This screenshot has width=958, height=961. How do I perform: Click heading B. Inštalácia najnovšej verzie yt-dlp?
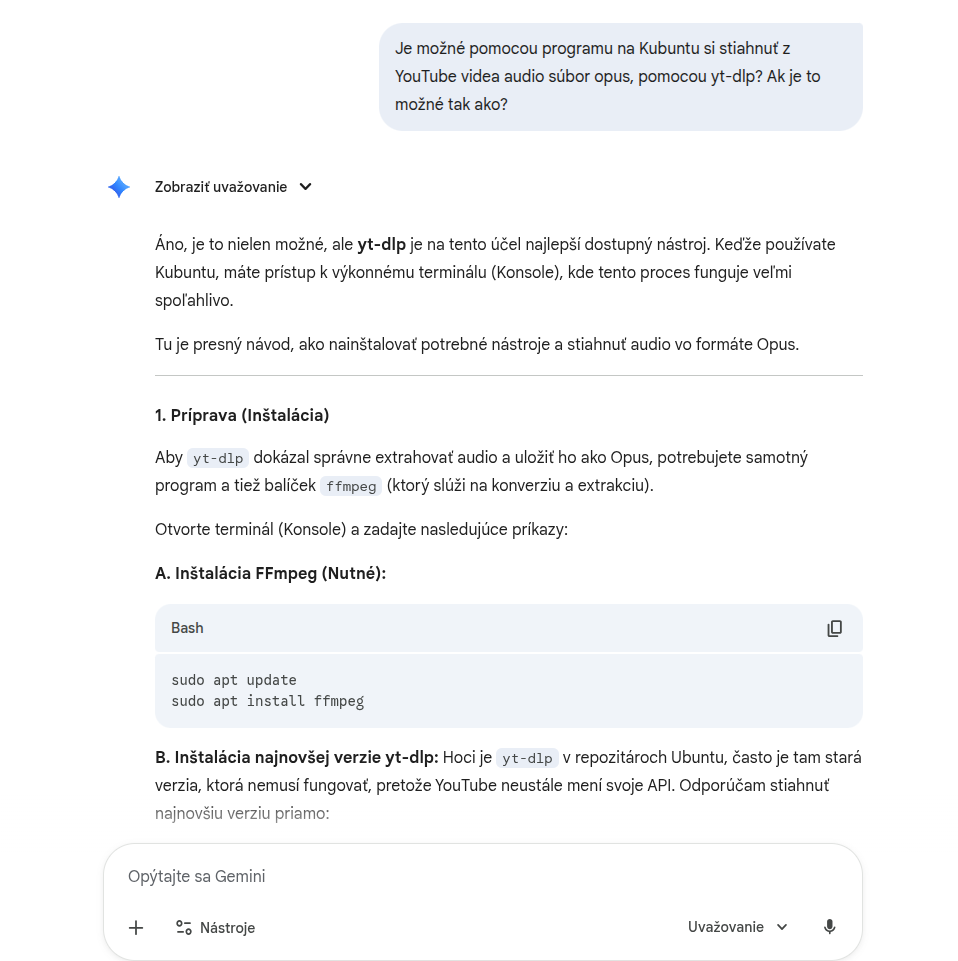pos(296,757)
